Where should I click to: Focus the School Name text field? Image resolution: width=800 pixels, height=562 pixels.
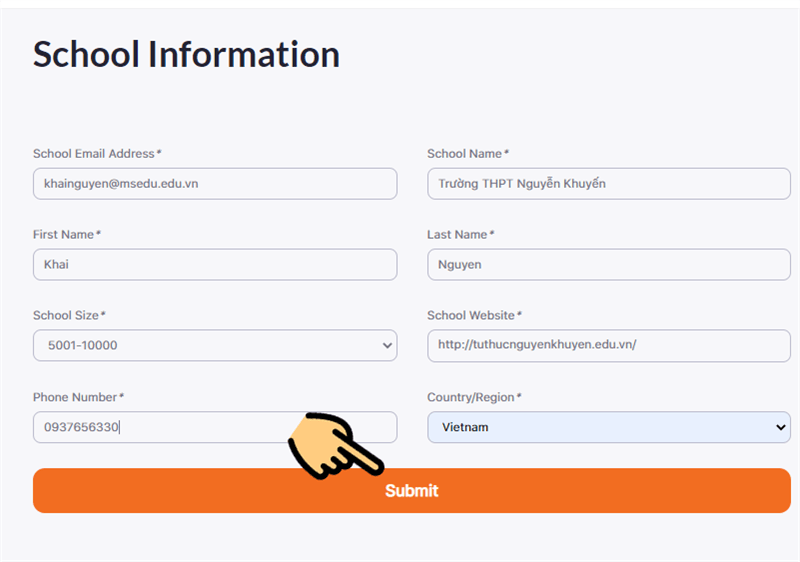tap(608, 184)
